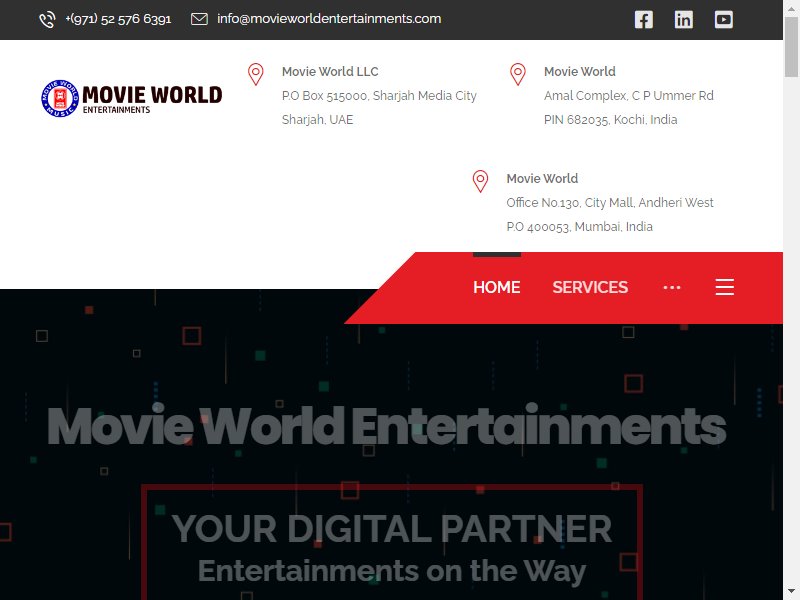Click the "YOUR DIGITAL PARTNER" headline
The height and width of the screenshot is (600, 800).
pyautogui.click(x=391, y=528)
